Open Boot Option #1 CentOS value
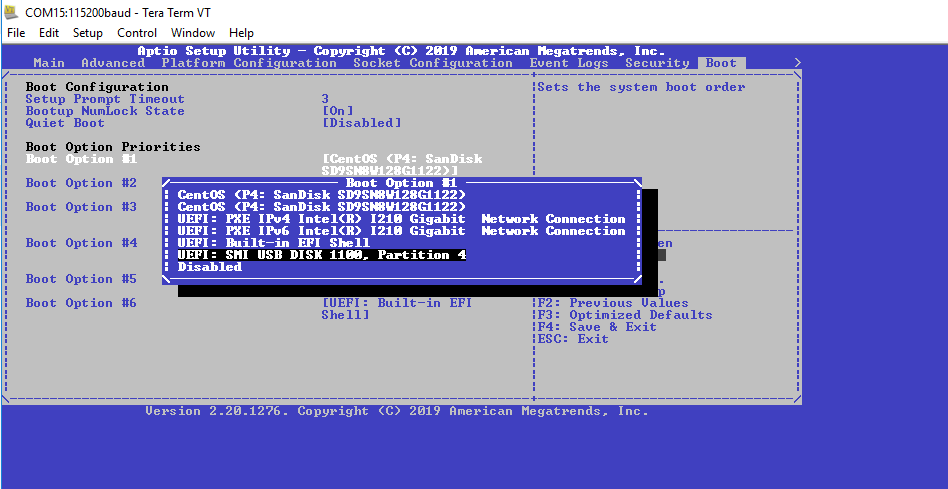The height and width of the screenshot is (489, 948). point(402,165)
